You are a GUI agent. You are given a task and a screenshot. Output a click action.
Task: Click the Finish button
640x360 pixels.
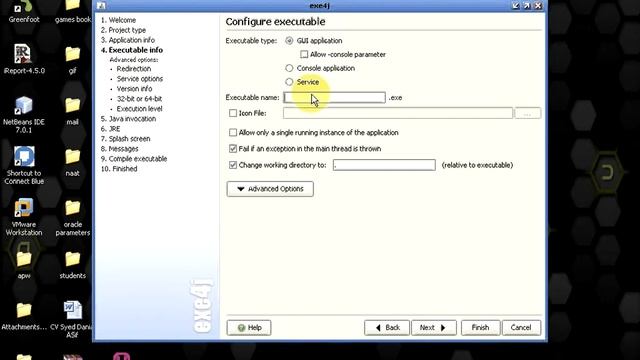point(480,328)
